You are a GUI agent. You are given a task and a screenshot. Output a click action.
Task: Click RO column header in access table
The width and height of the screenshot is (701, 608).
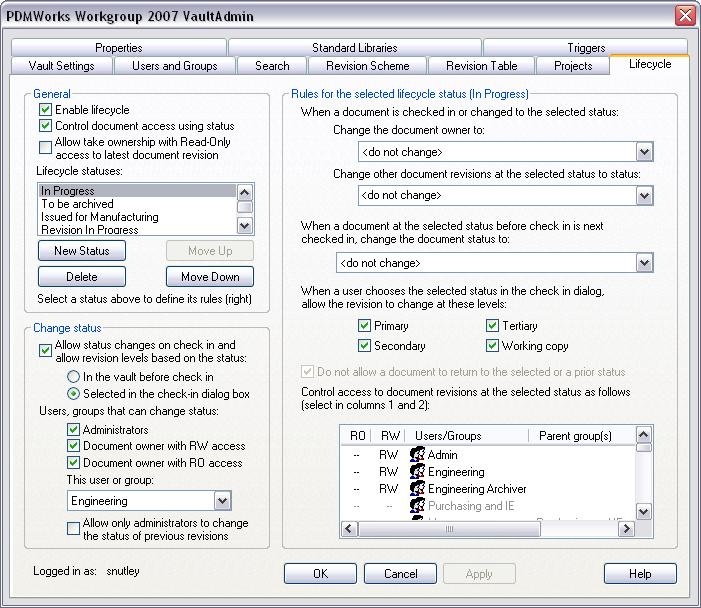click(357, 435)
